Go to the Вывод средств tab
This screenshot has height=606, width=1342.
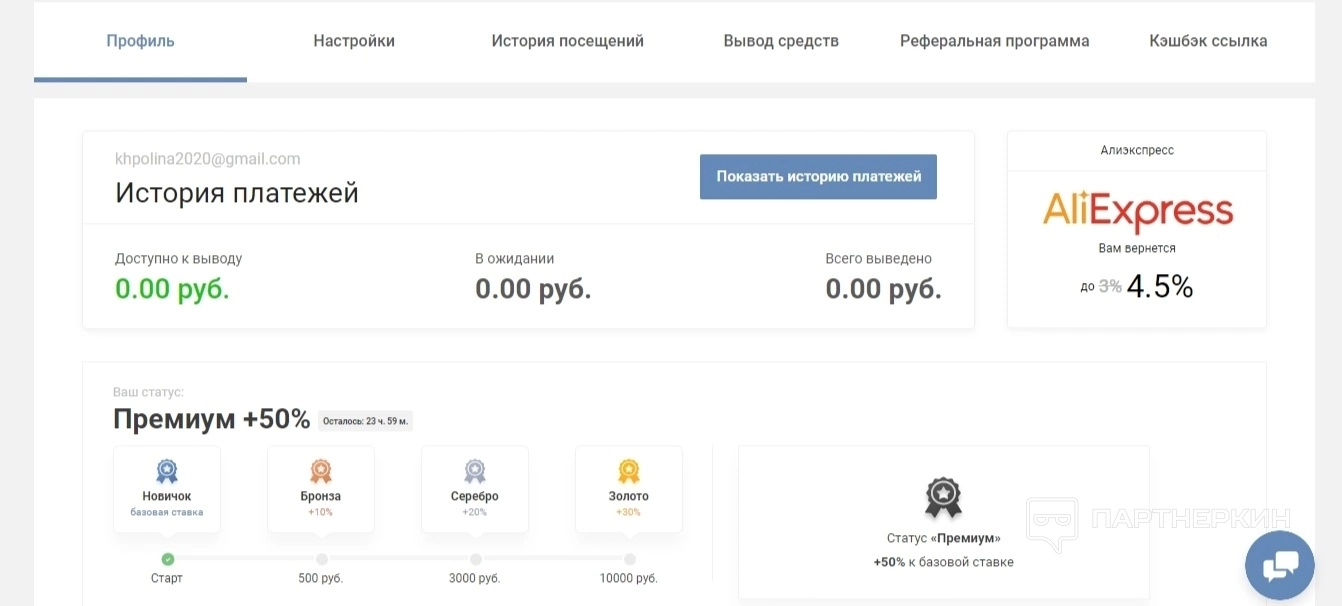781,41
